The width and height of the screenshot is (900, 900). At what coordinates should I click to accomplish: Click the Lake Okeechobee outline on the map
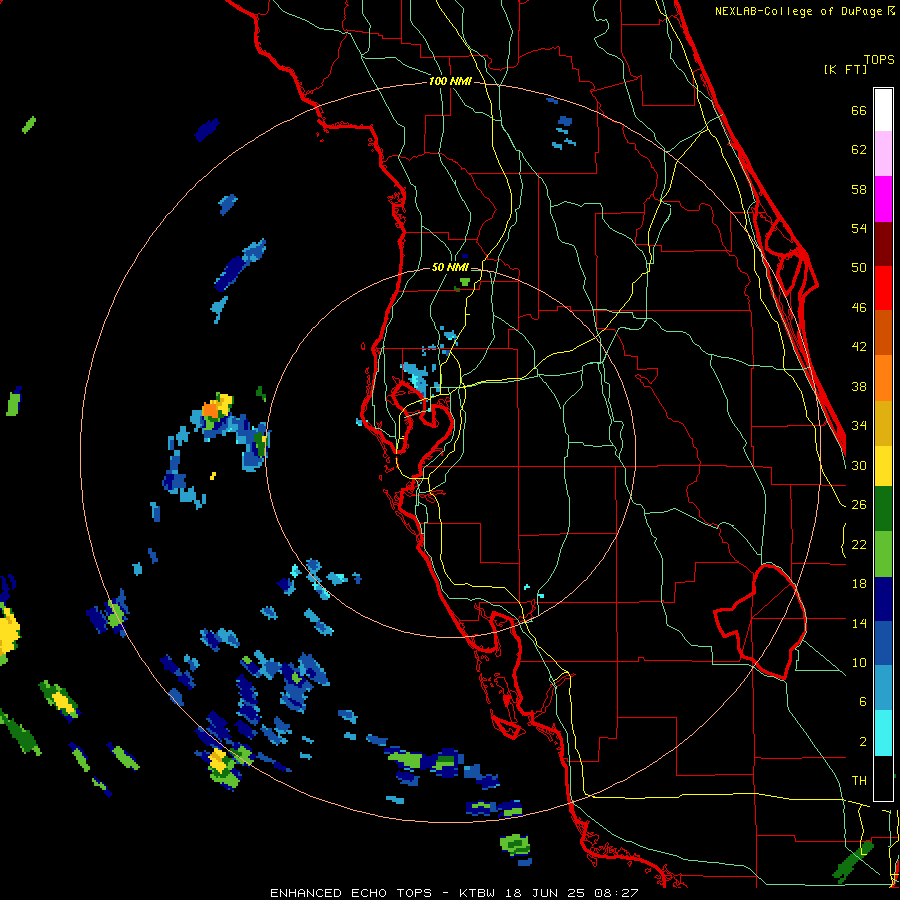click(761, 620)
